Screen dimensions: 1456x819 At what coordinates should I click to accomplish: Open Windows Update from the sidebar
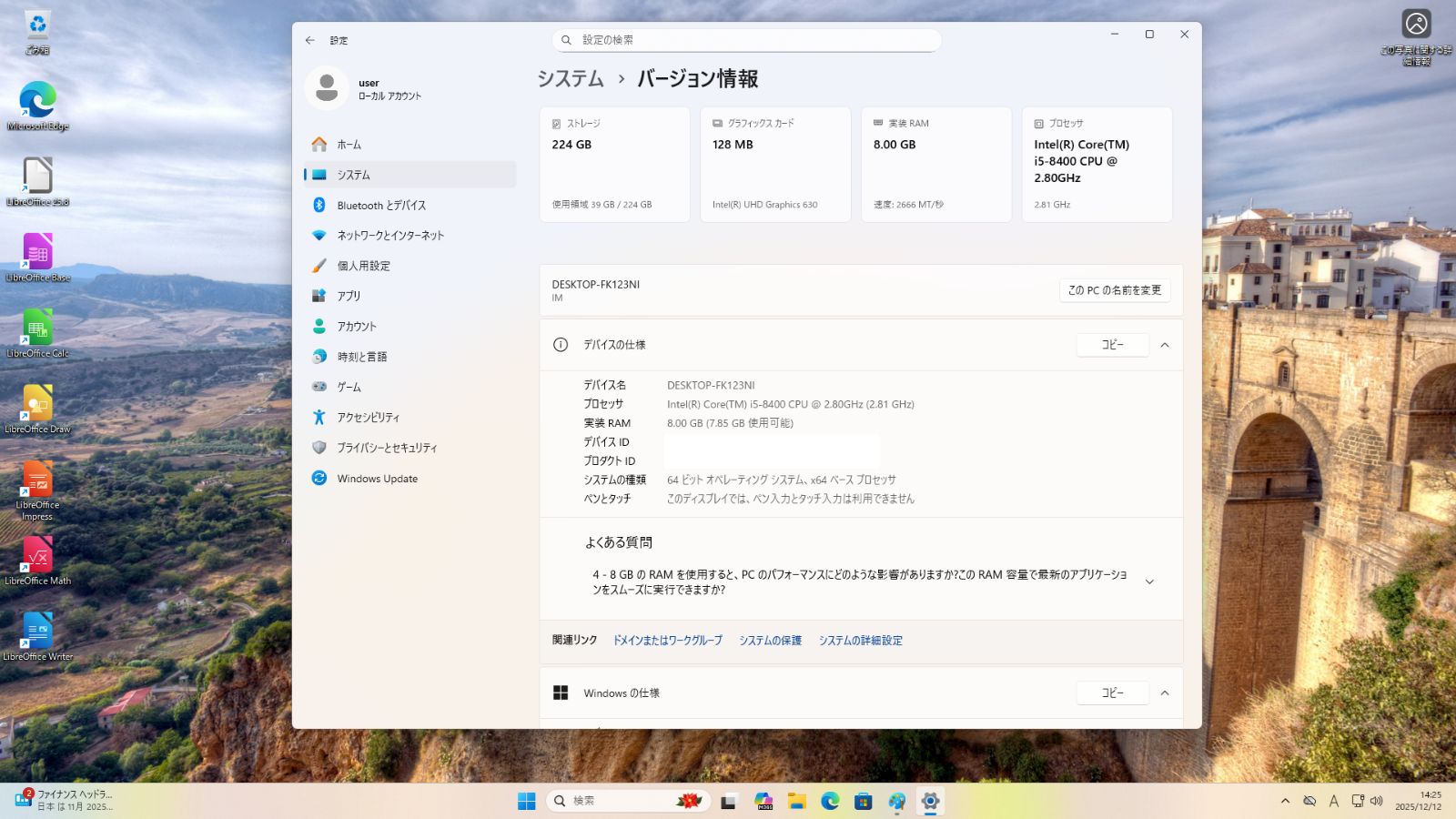point(377,478)
